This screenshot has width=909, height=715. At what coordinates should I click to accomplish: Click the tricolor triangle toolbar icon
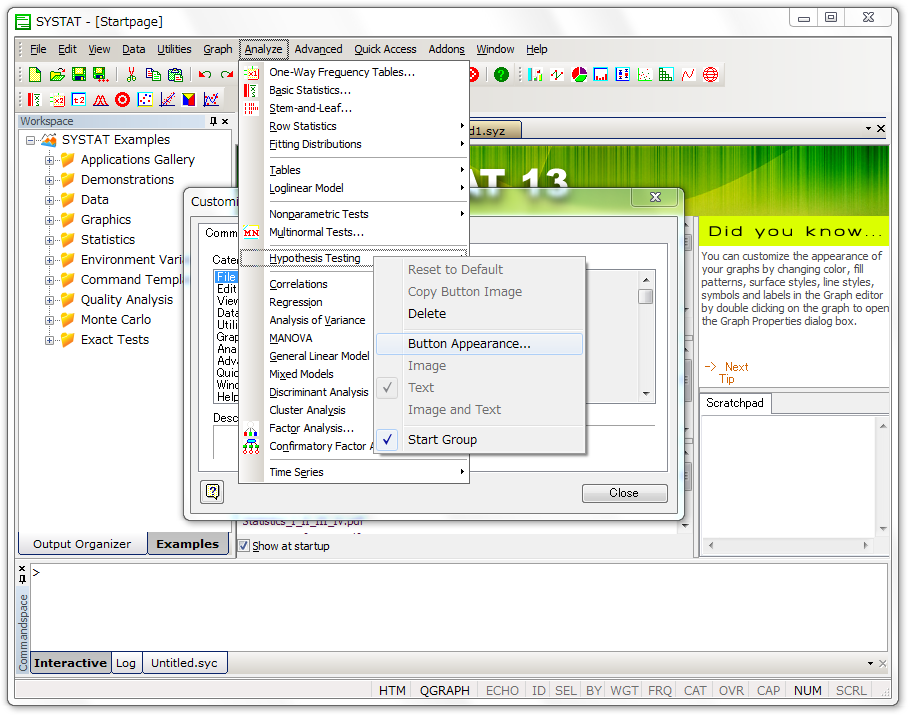coord(189,100)
